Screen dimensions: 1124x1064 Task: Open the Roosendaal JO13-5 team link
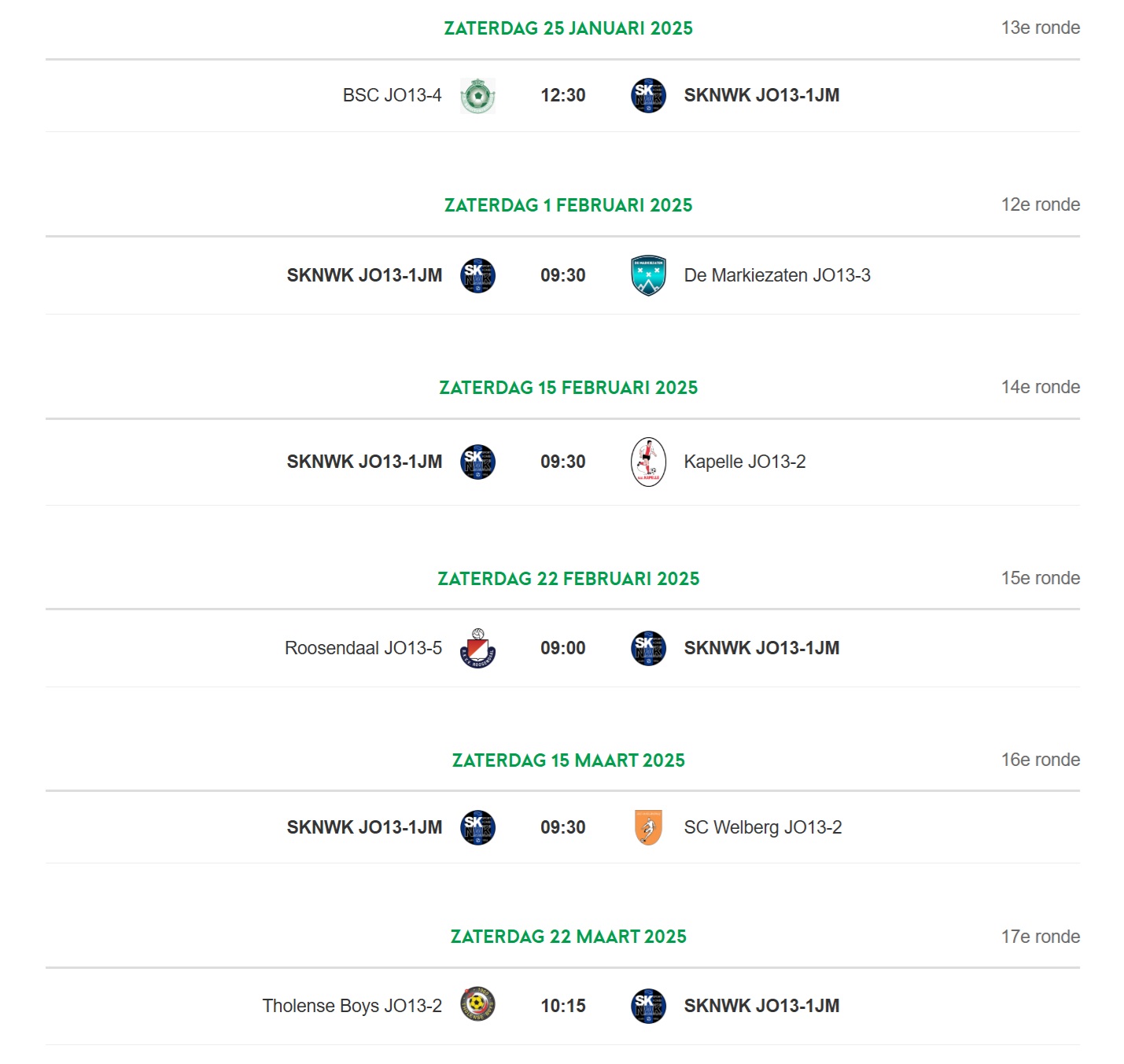pos(363,648)
